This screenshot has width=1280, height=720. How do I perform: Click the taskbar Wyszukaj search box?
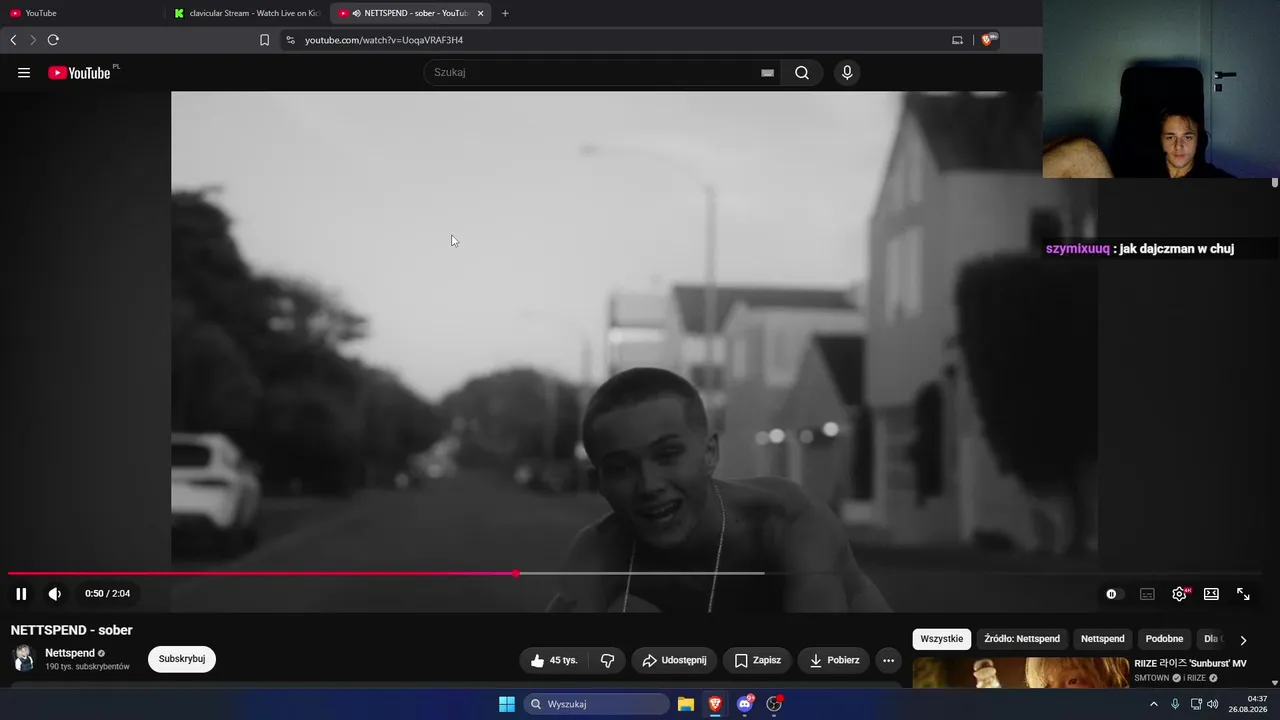pyautogui.click(x=597, y=704)
